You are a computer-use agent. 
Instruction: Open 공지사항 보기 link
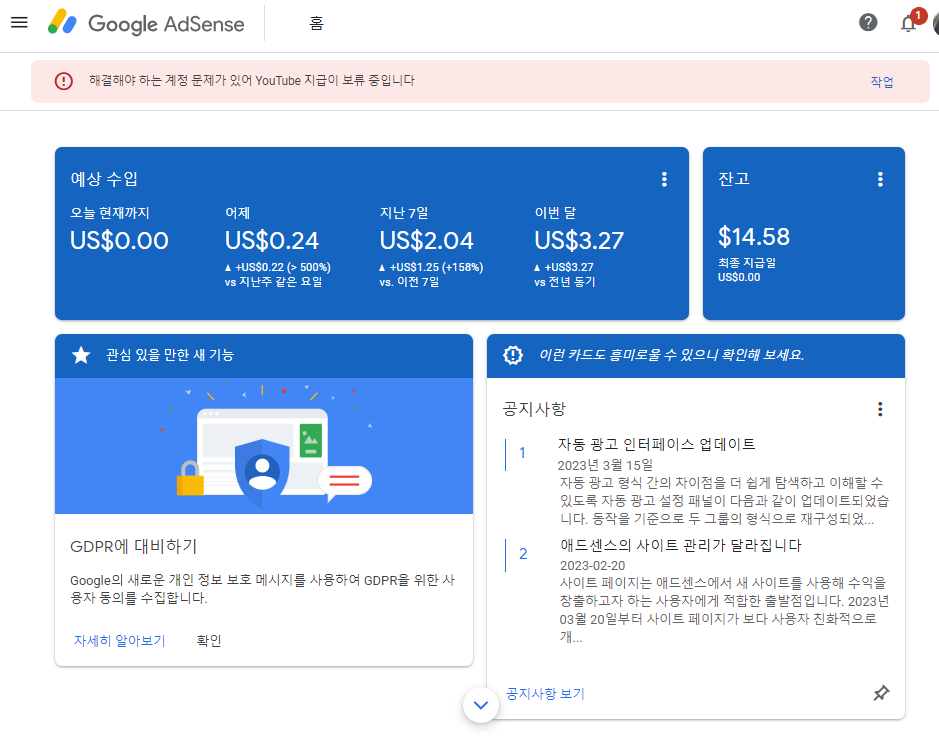(x=545, y=694)
